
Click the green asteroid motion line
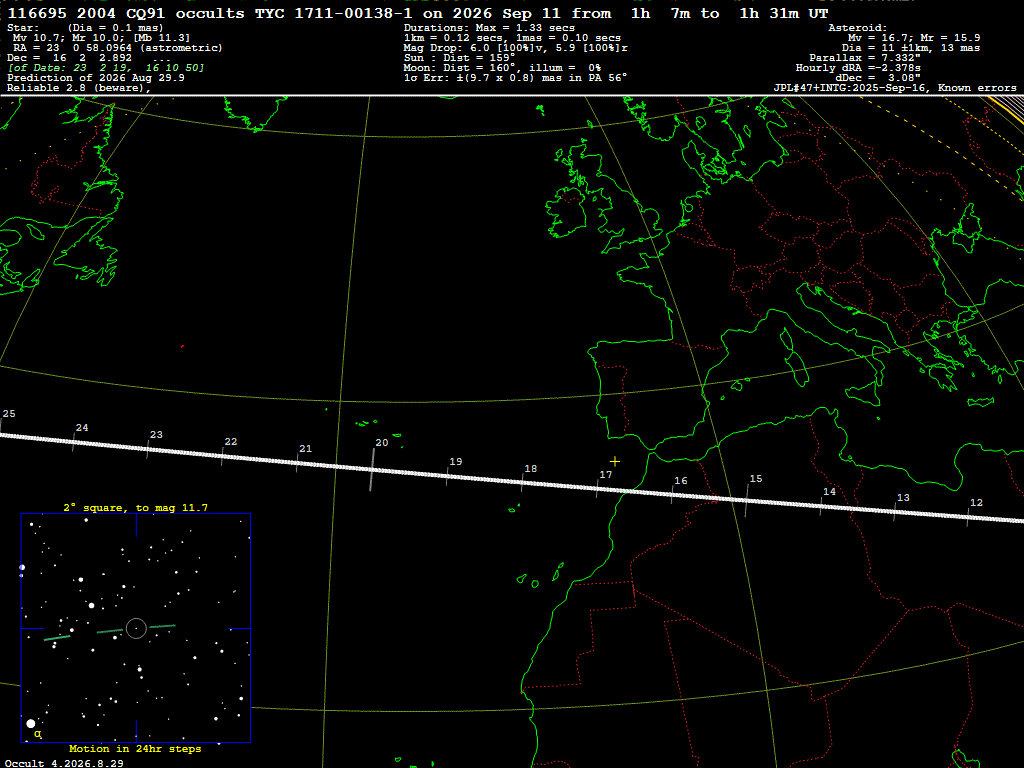[110, 632]
